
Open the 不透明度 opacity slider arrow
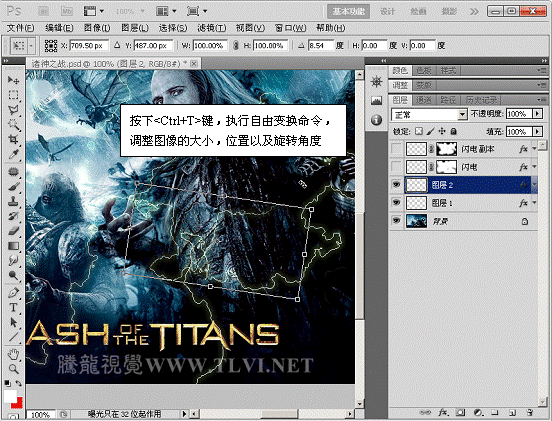coord(537,114)
